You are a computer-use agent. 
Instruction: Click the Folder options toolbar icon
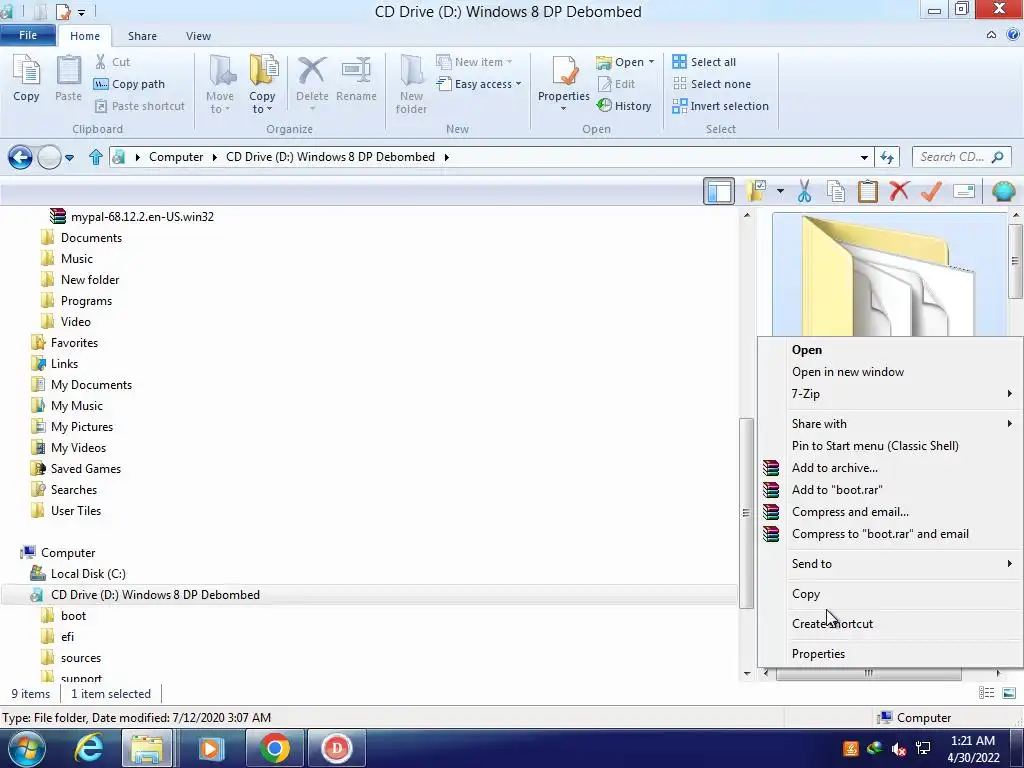tap(756, 191)
